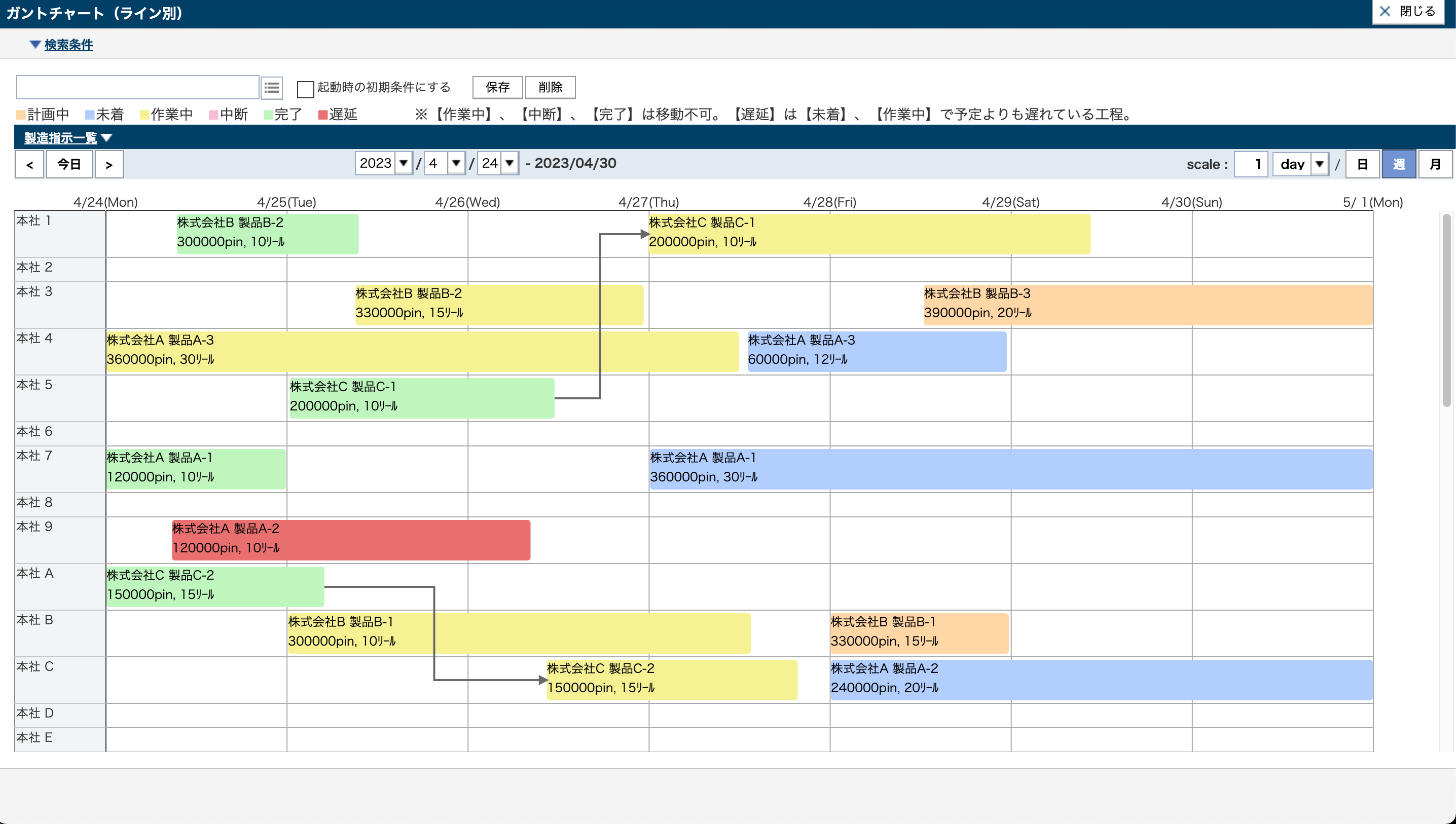Click the list icon beside search field
Image resolution: width=1456 pixels, height=824 pixels.
[x=272, y=88]
